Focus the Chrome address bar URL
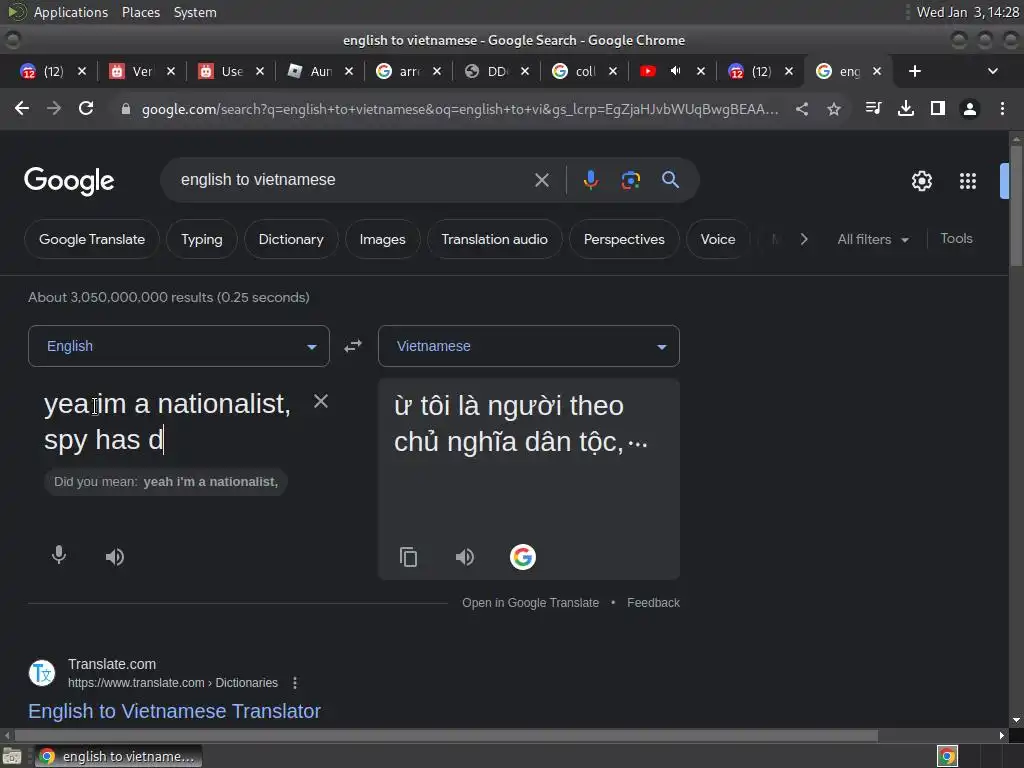Screen dimensions: 1024x768 coord(460,109)
